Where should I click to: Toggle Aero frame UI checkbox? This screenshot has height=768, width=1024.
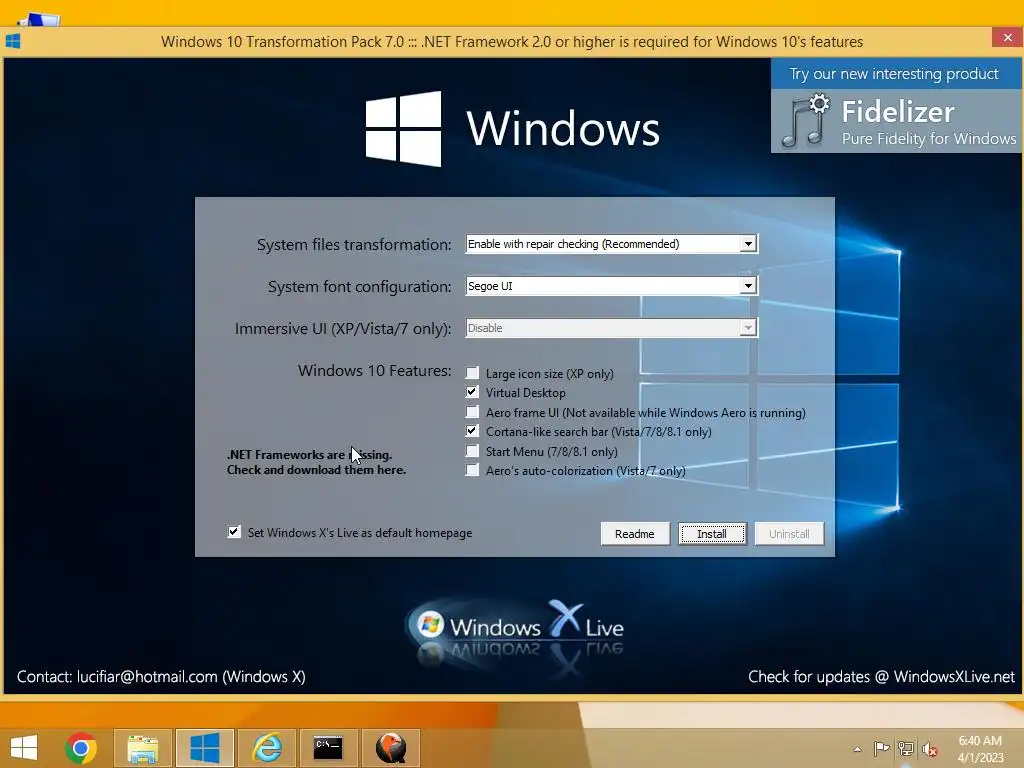point(472,411)
